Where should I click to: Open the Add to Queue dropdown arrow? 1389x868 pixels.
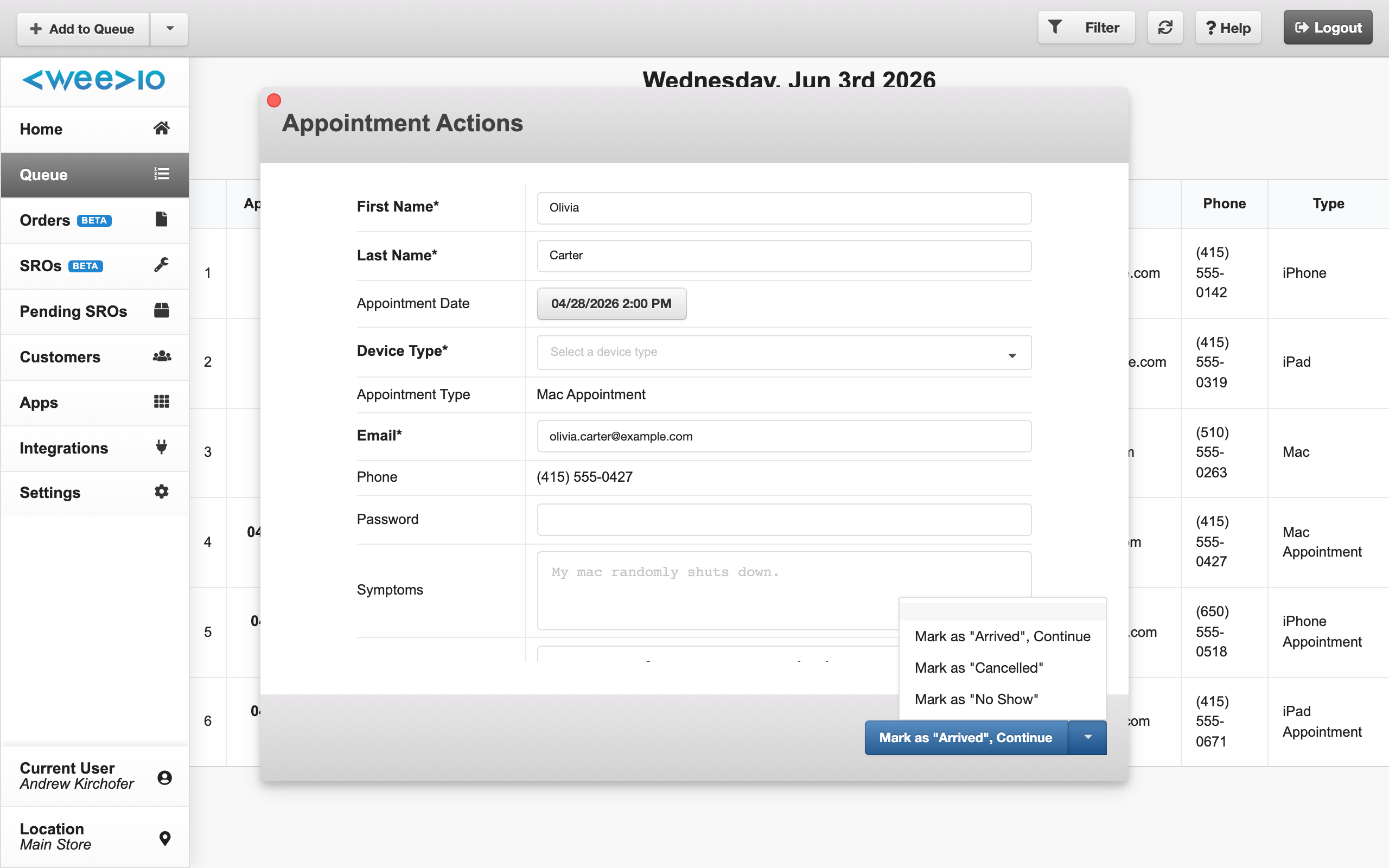tap(169, 28)
